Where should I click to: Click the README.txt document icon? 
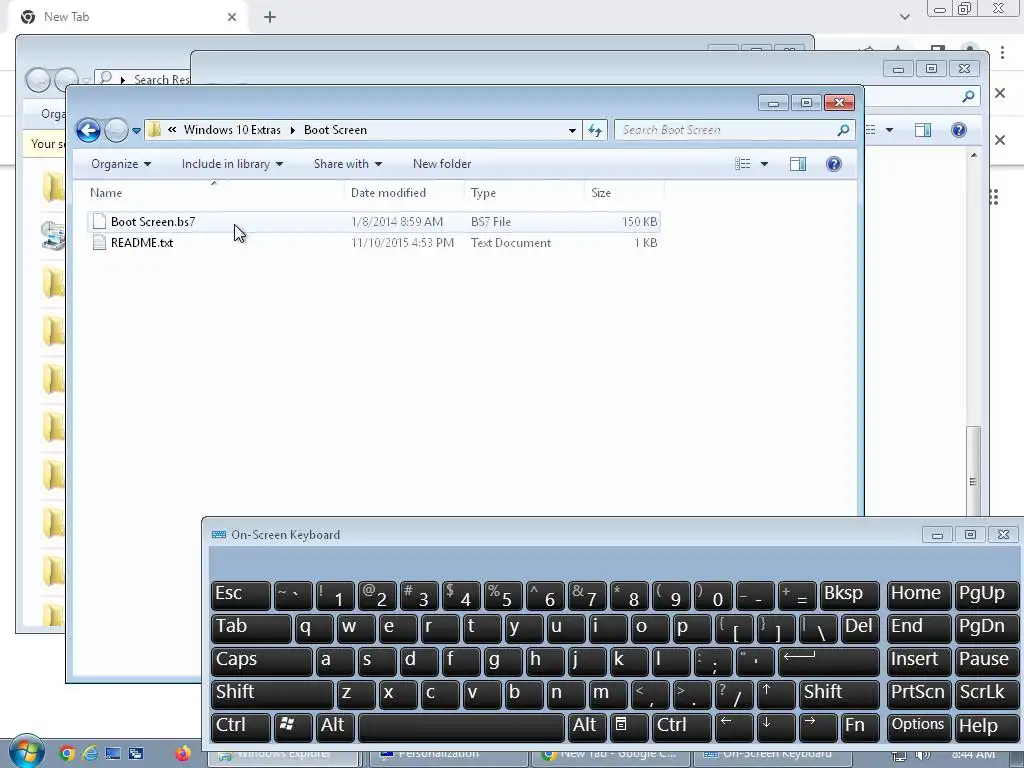(x=99, y=243)
